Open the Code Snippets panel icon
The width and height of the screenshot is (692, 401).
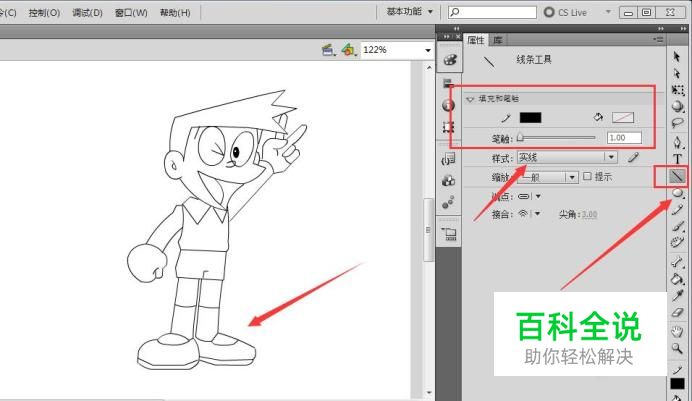click(x=448, y=159)
